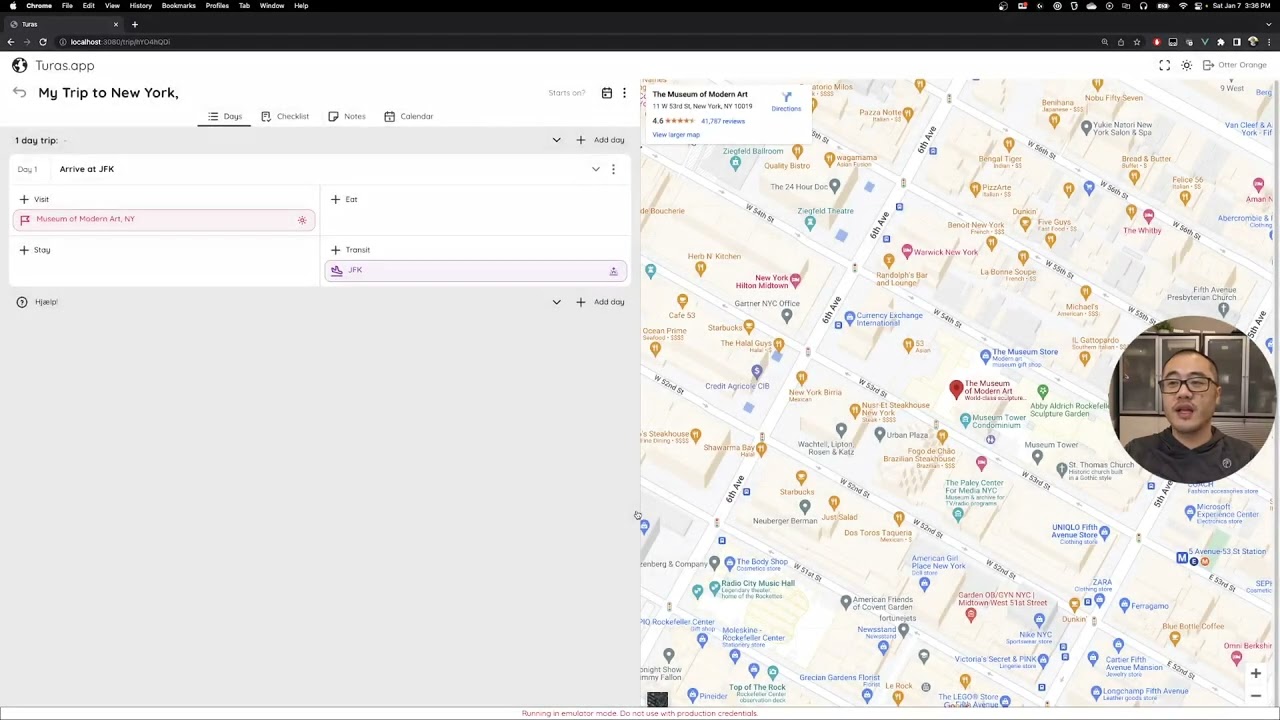This screenshot has width=1280, height=720.
Task: Open Day 1 three-dot options menu
Action: 613,169
